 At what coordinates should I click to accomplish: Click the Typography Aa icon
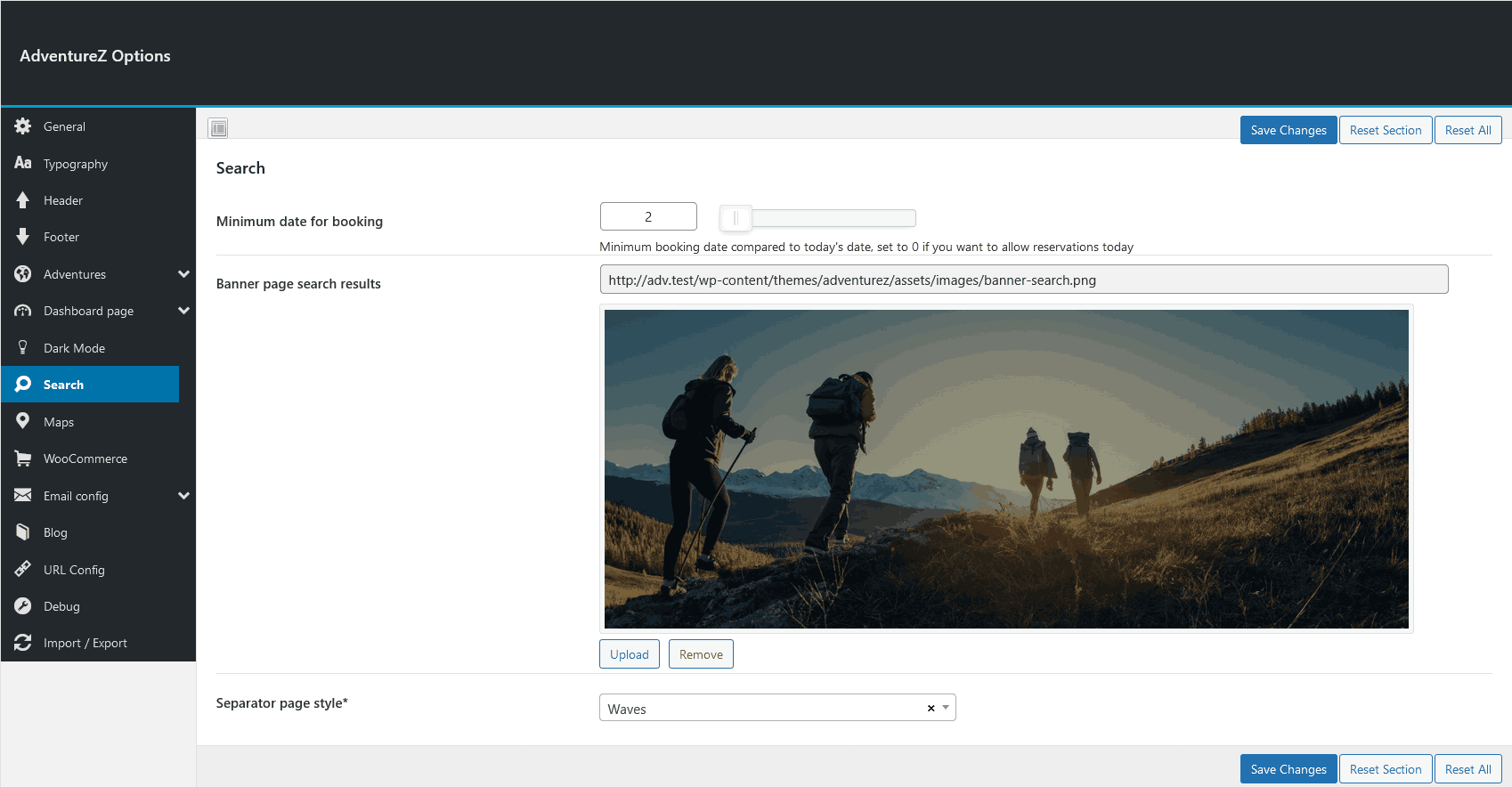23,163
